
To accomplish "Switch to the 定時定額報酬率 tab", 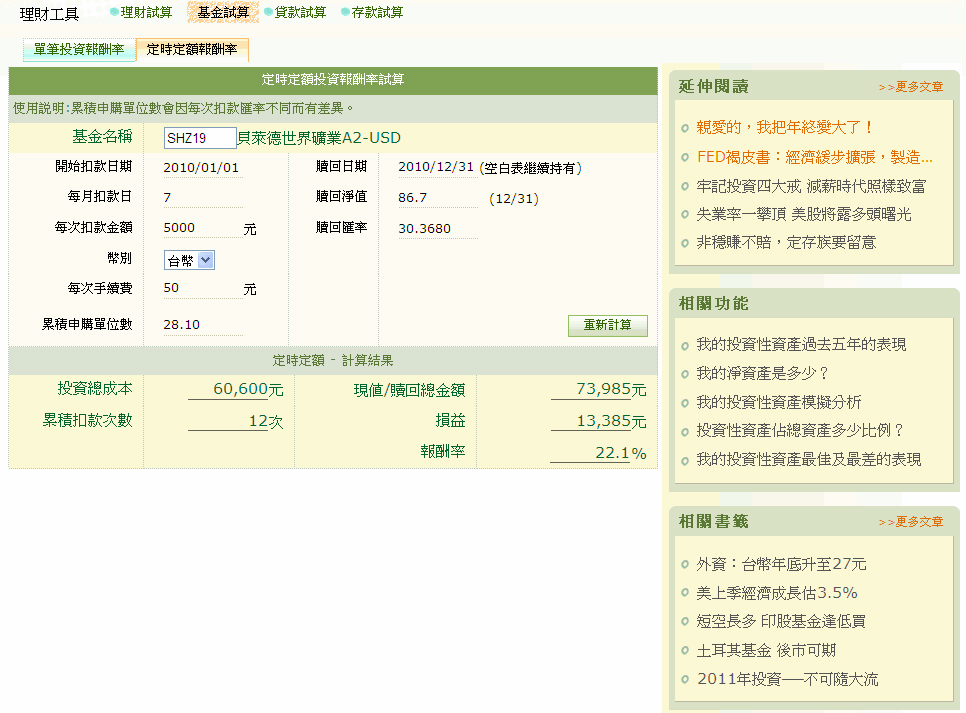I will point(192,49).
